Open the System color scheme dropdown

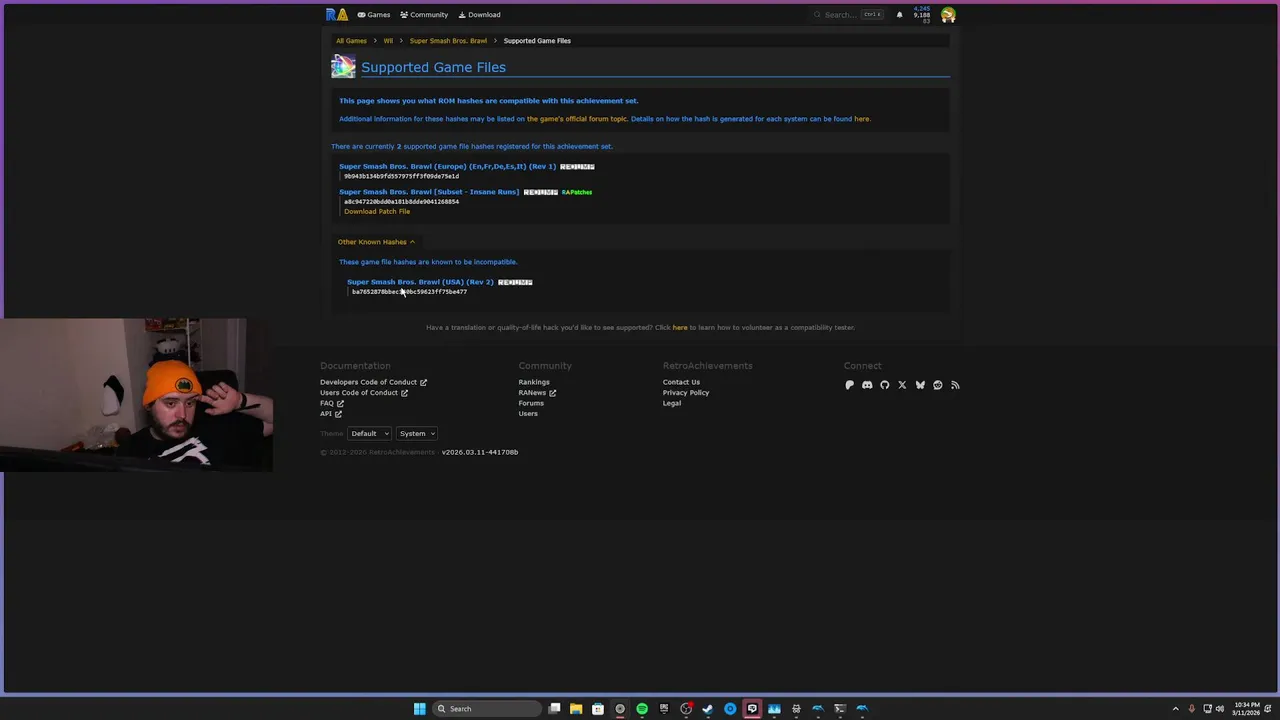417,434
